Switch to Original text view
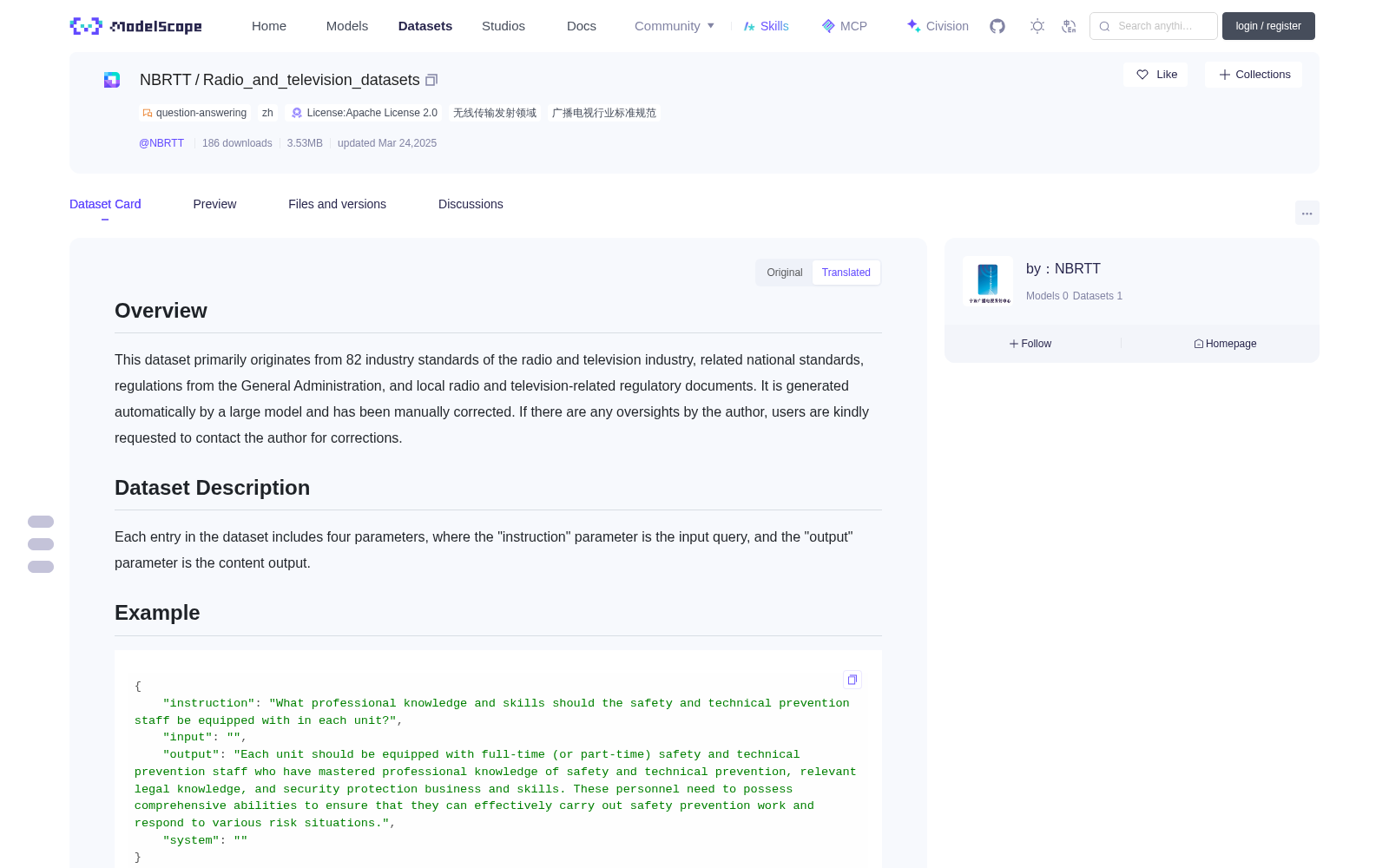Image resolution: width=1389 pixels, height=868 pixels. [785, 273]
